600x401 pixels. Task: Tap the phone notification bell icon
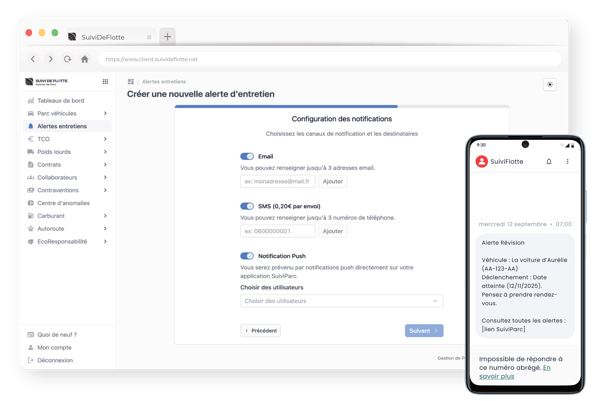point(549,161)
